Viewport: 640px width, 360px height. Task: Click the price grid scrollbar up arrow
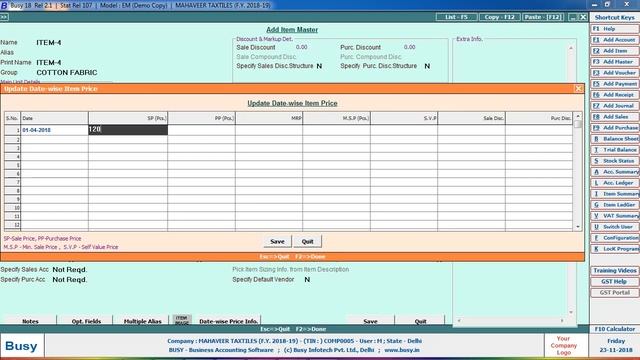pos(578,116)
